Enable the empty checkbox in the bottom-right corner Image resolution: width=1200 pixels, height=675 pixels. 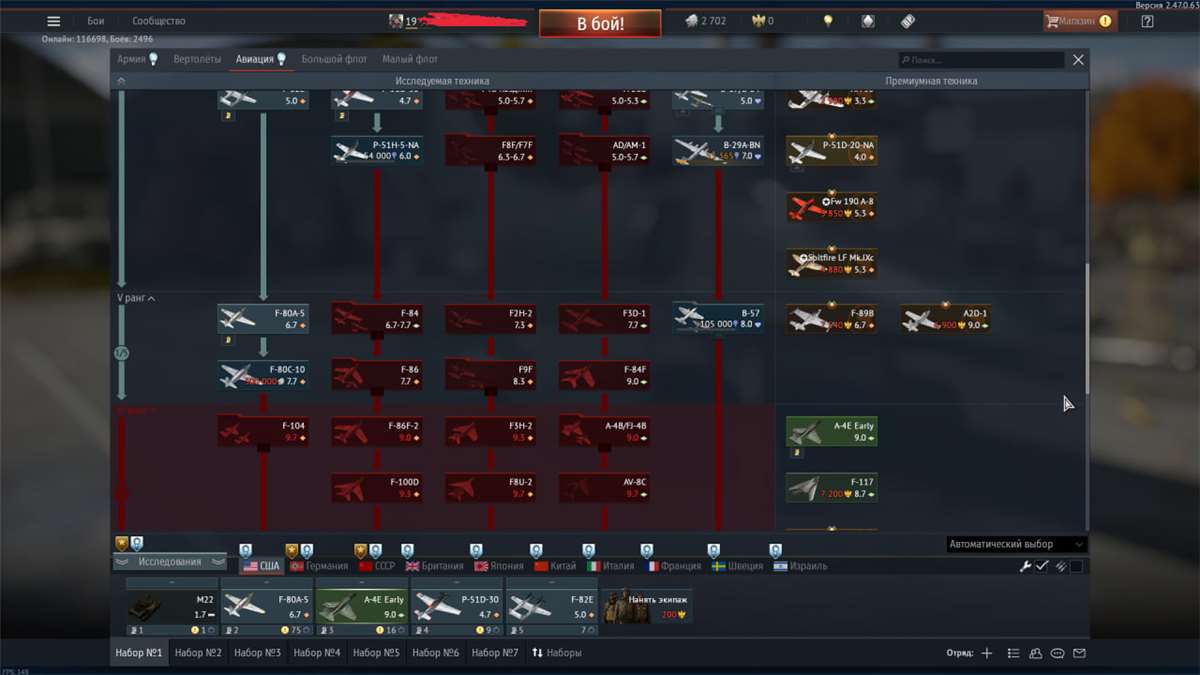tap(1077, 565)
